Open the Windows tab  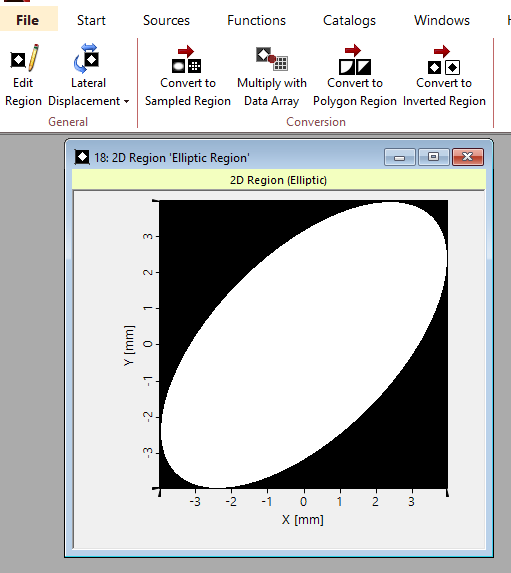[x=442, y=20]
